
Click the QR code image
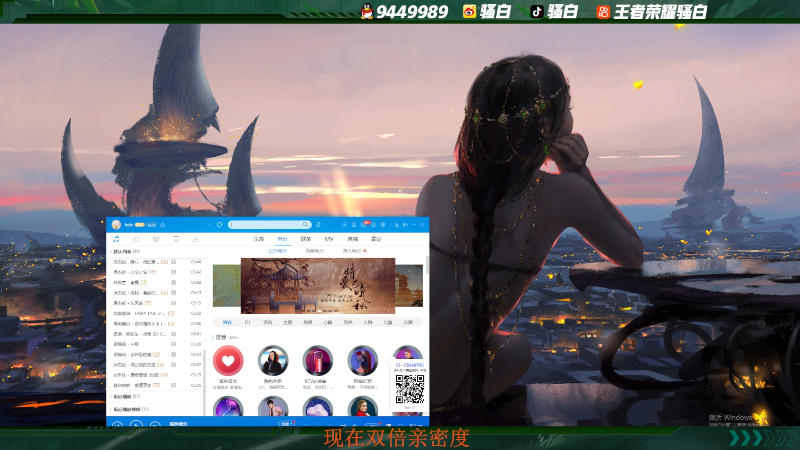pos(410,389)
